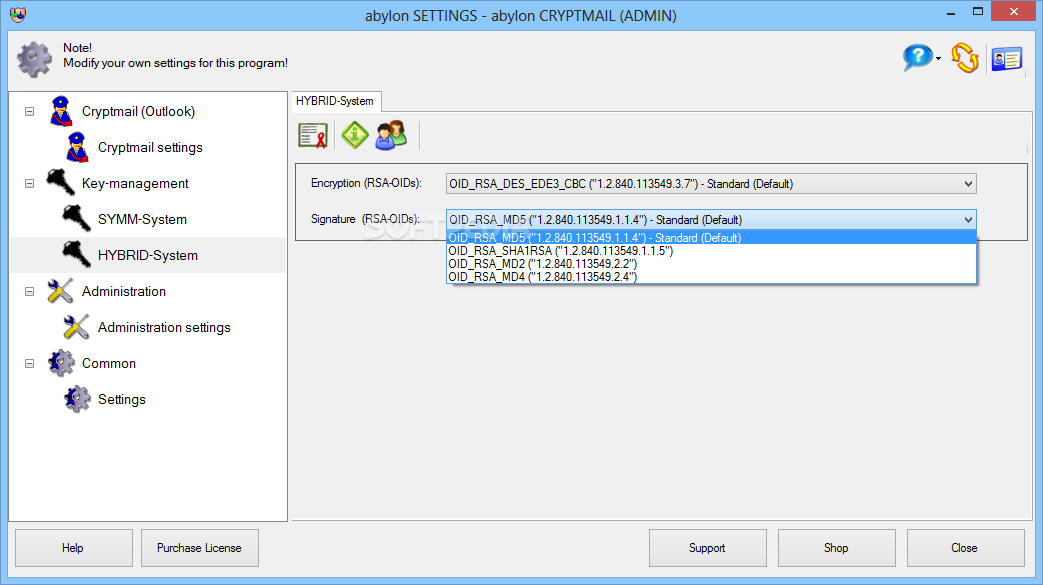This screenshot has height=585, width=1043.
Task: Click the key icon beside SYMM-System
Action: pyautogui.click(x=76, y=218)
